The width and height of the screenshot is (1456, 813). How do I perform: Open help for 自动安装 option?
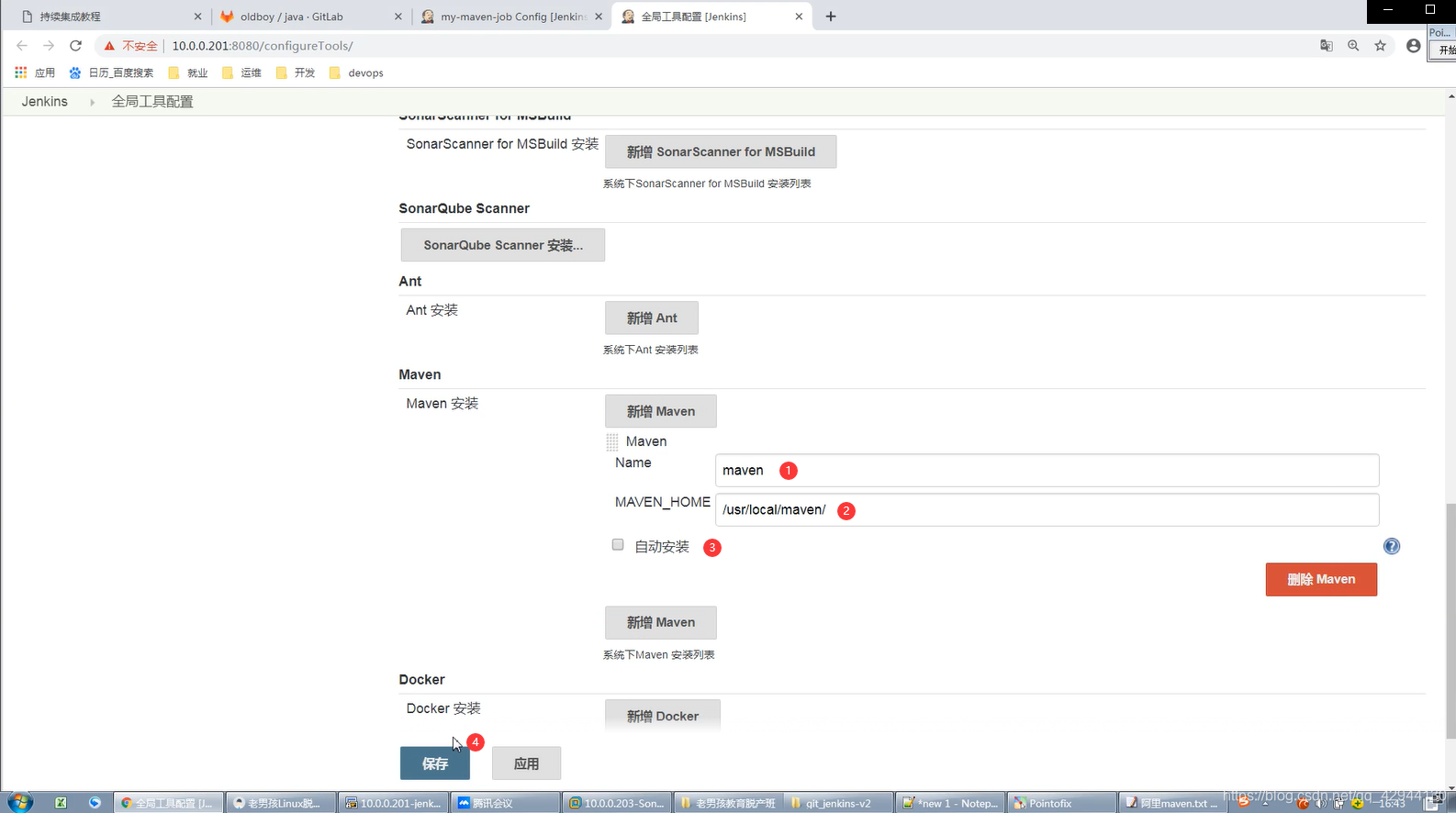pyautogui.click(x=1392, y=546)
